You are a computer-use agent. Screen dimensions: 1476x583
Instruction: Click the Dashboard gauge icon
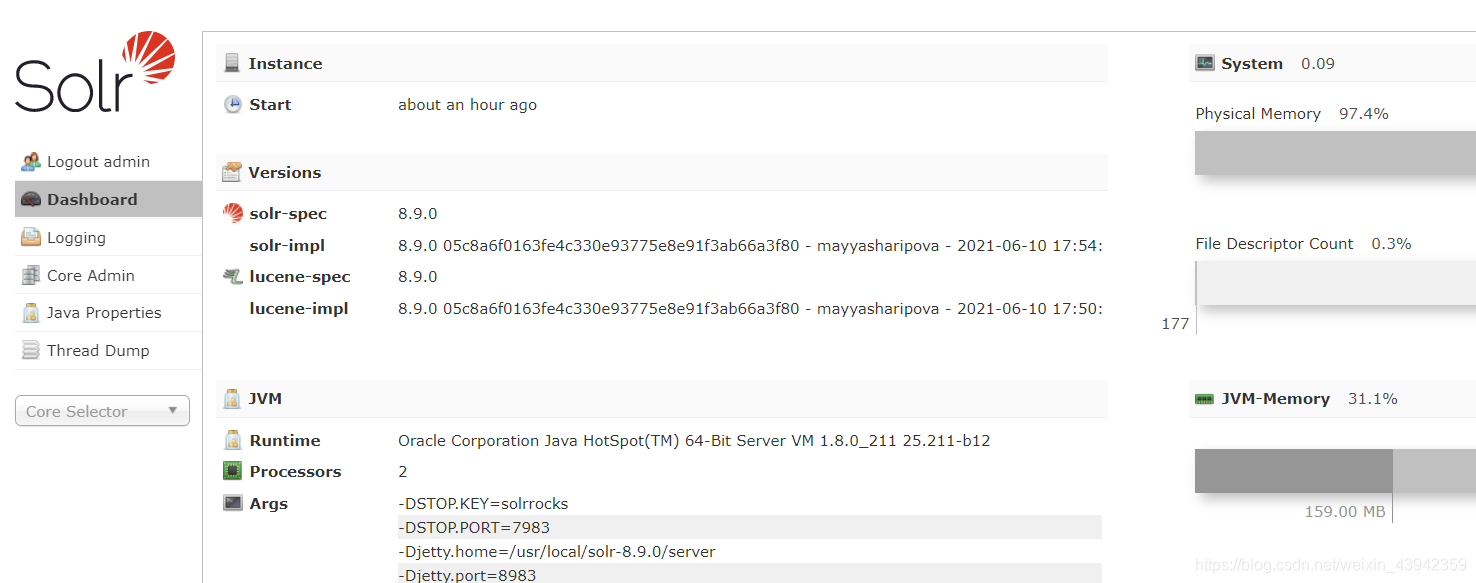[31, 199]
